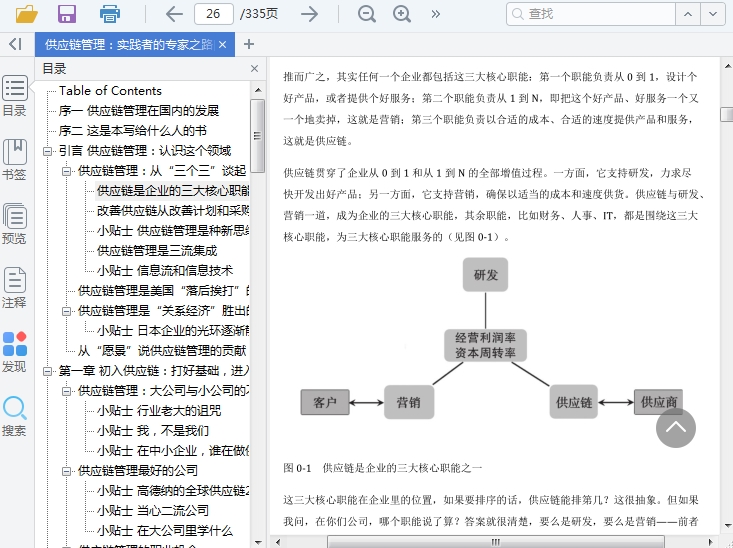Open 小贴士 信息流和信息技术
Screen dimensions: 733x548
pos(165,271)
